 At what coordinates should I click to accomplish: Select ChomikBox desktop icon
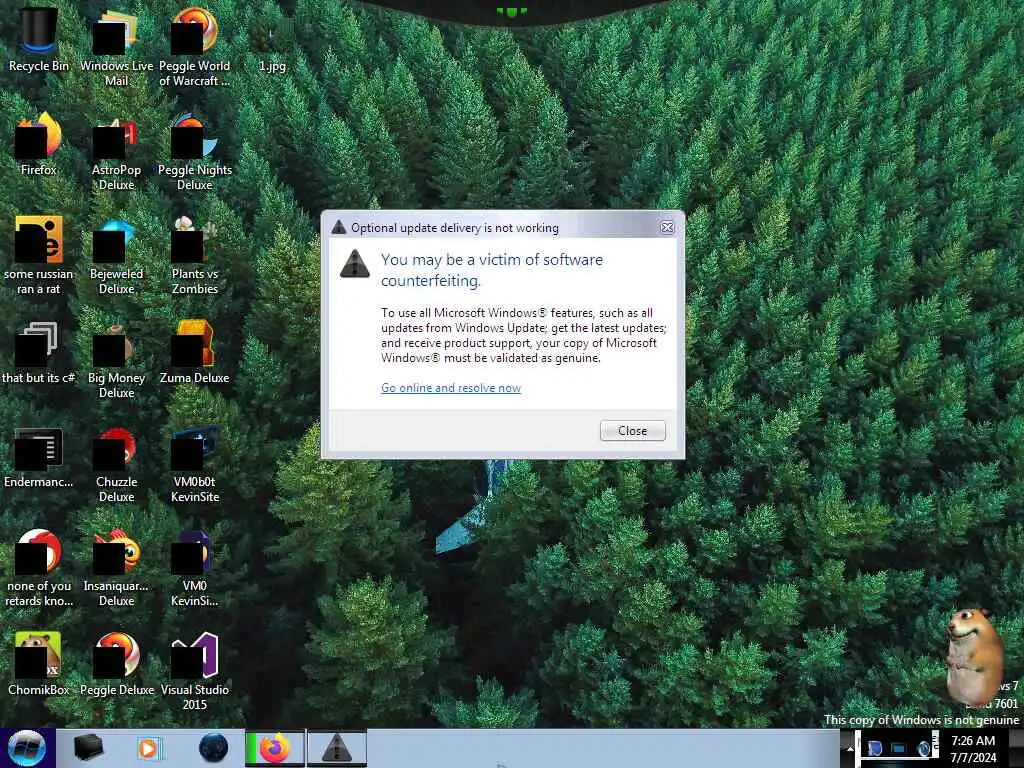(x=39, y=664)
